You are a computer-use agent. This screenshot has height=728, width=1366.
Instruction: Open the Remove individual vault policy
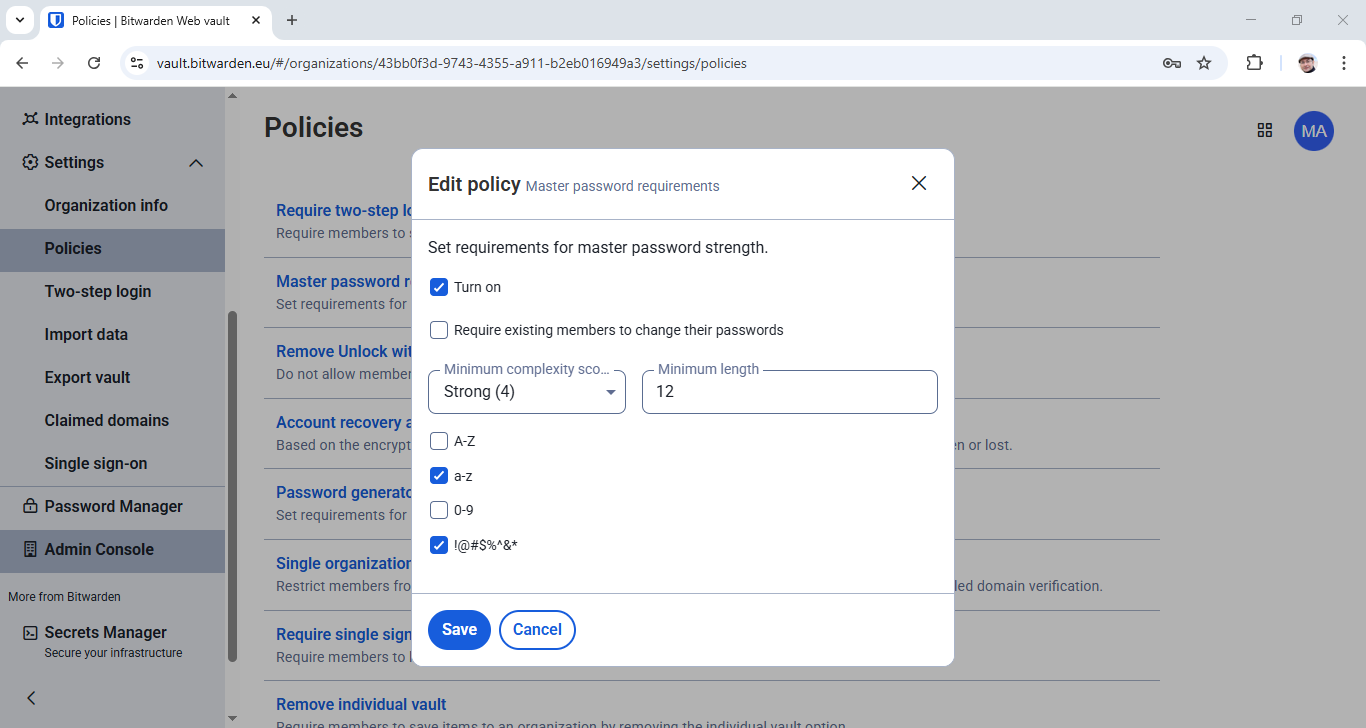click(x=361, y=704)
